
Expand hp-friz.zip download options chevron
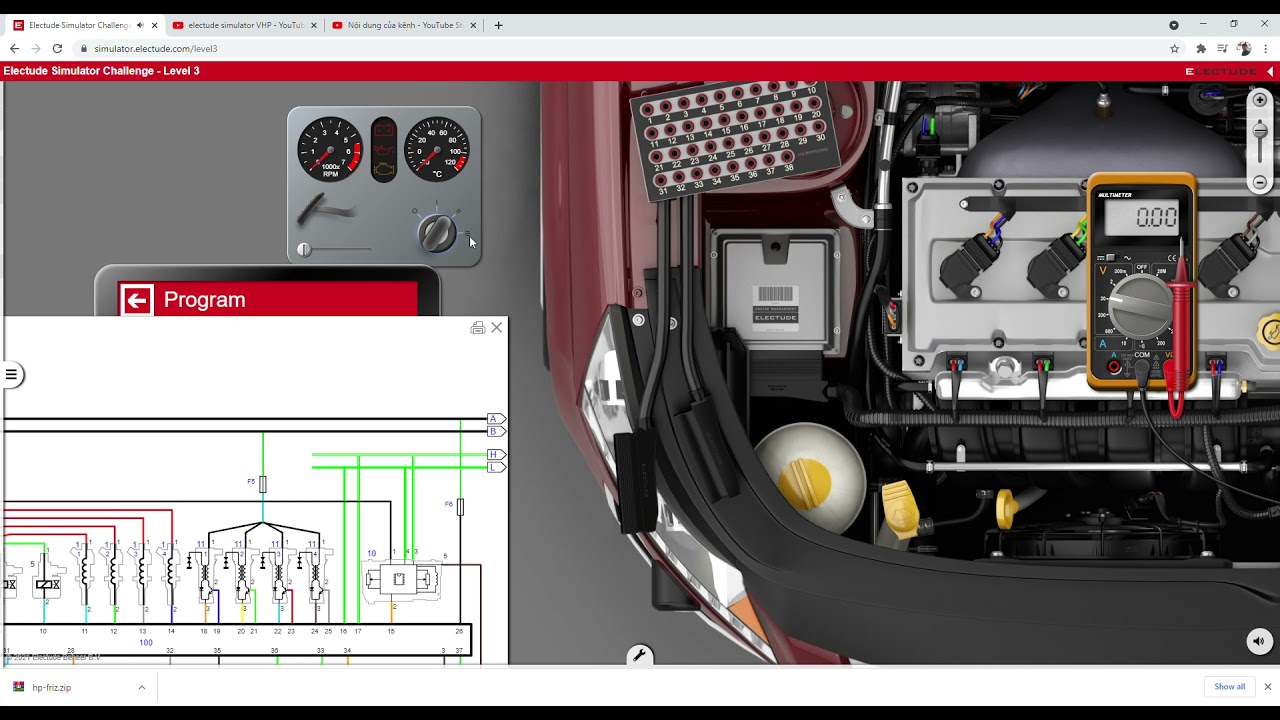141,687
